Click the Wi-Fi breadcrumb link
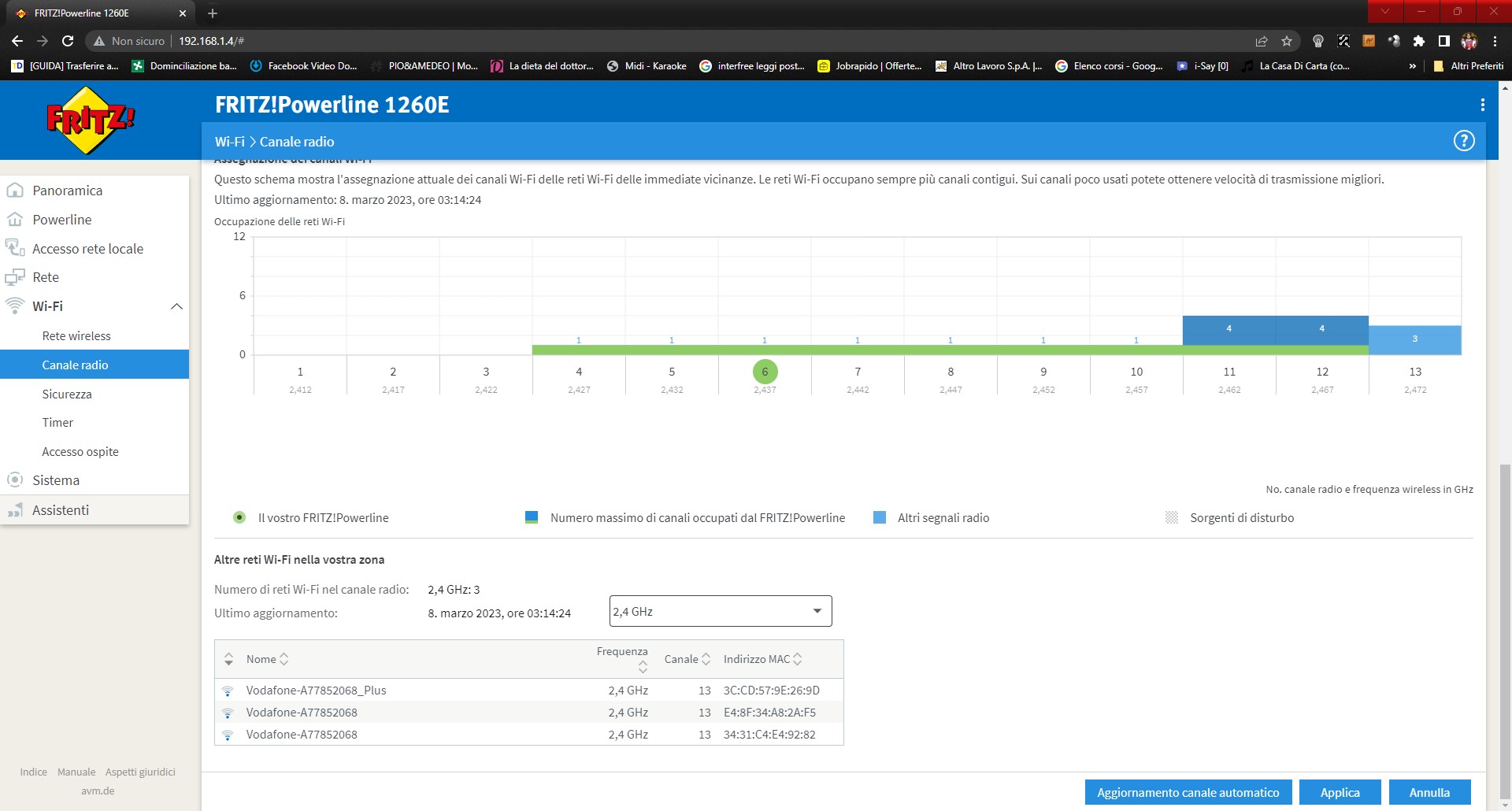Screen dimensions: 1512x811 coord(229,142)
